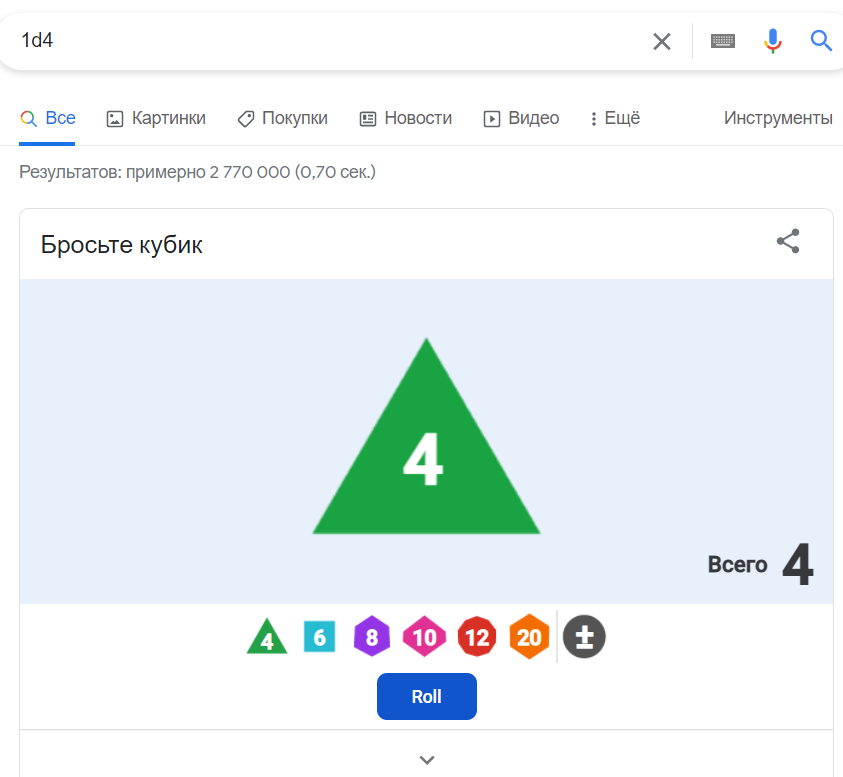
Task: Add a teal 6-sided die
Action: click(x=319, y=637)
